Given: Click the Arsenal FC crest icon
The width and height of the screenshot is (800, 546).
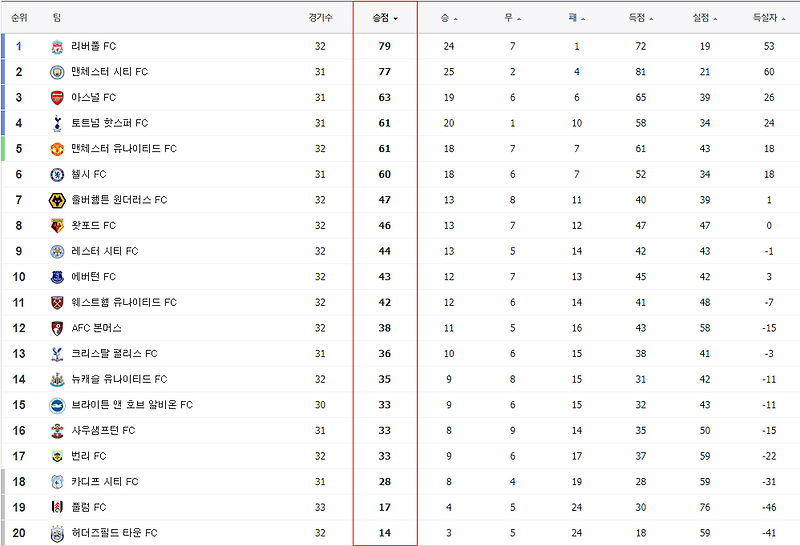Looking at the screenshot, I should tap(57, 98).
